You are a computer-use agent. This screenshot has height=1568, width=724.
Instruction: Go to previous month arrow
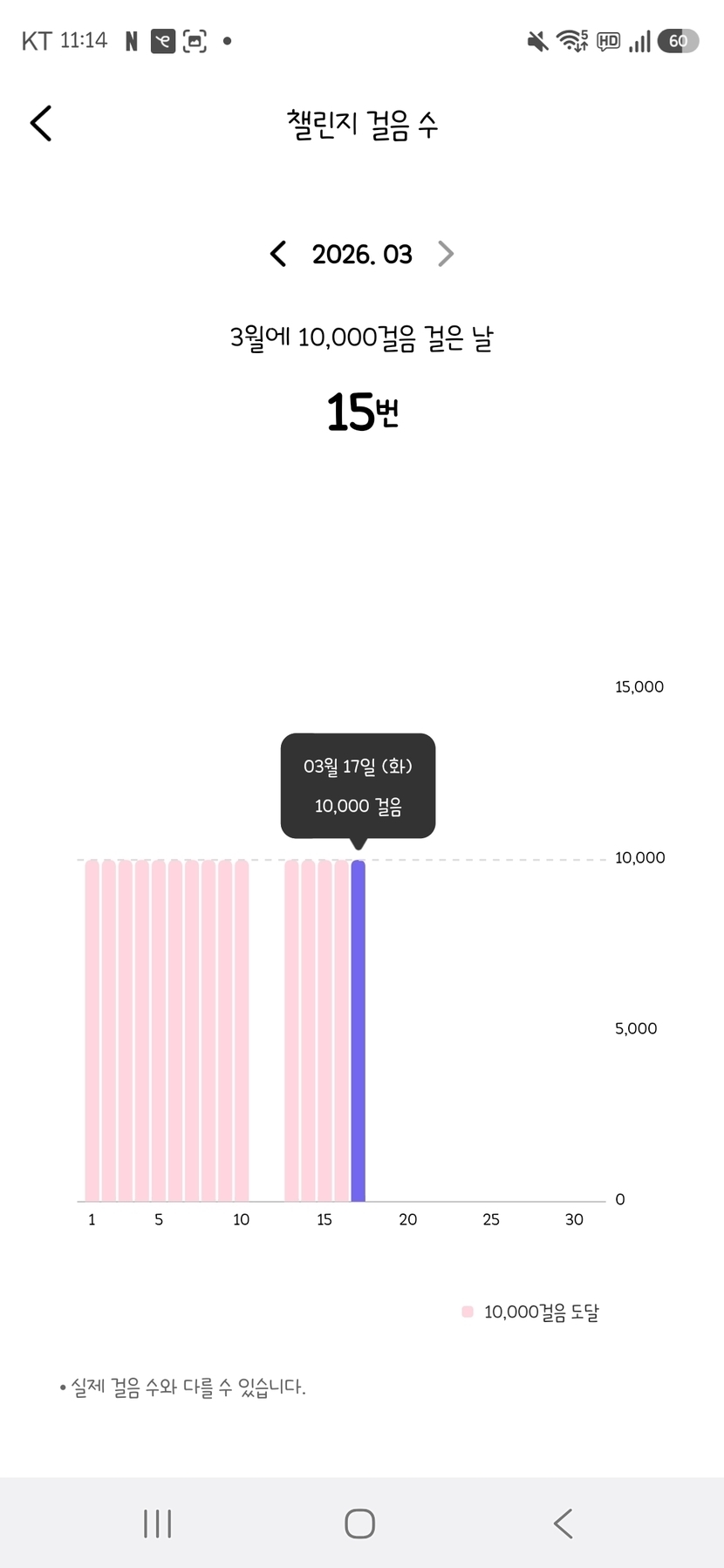point(277,254)
